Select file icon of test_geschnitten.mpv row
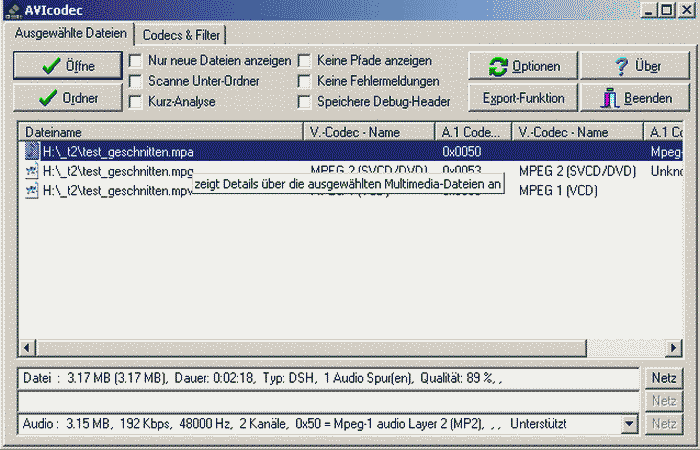Image resolution: width=700 pixels, height=450 pixels. (x=32, y=190)
